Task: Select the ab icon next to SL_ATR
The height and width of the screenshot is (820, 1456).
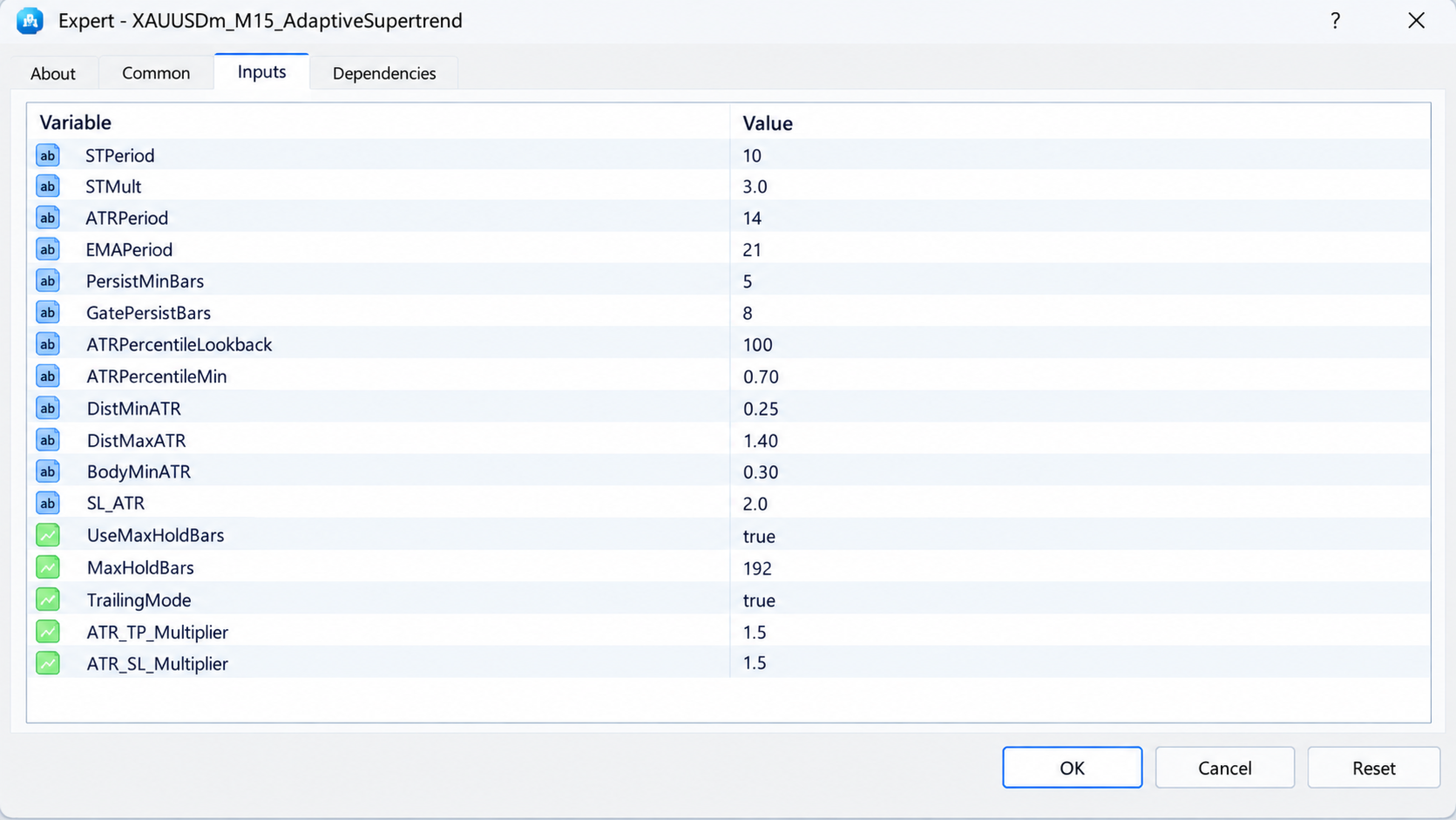Action: coord(48,503)
